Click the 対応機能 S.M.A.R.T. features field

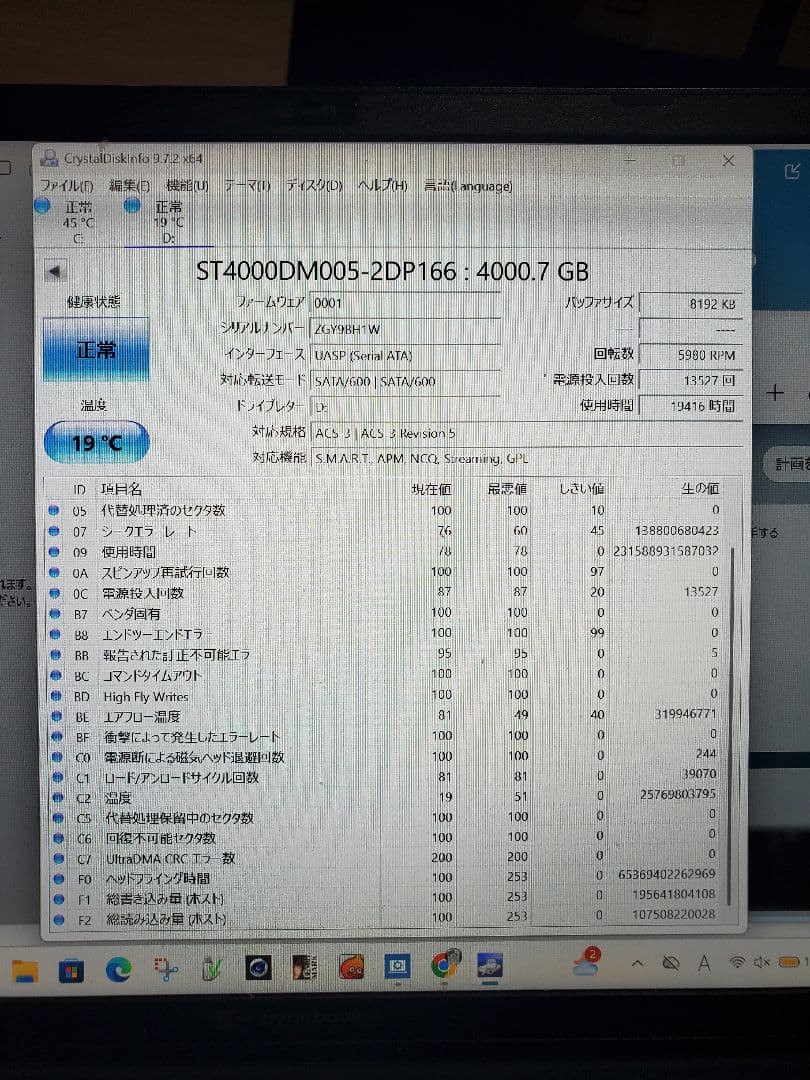526,458
